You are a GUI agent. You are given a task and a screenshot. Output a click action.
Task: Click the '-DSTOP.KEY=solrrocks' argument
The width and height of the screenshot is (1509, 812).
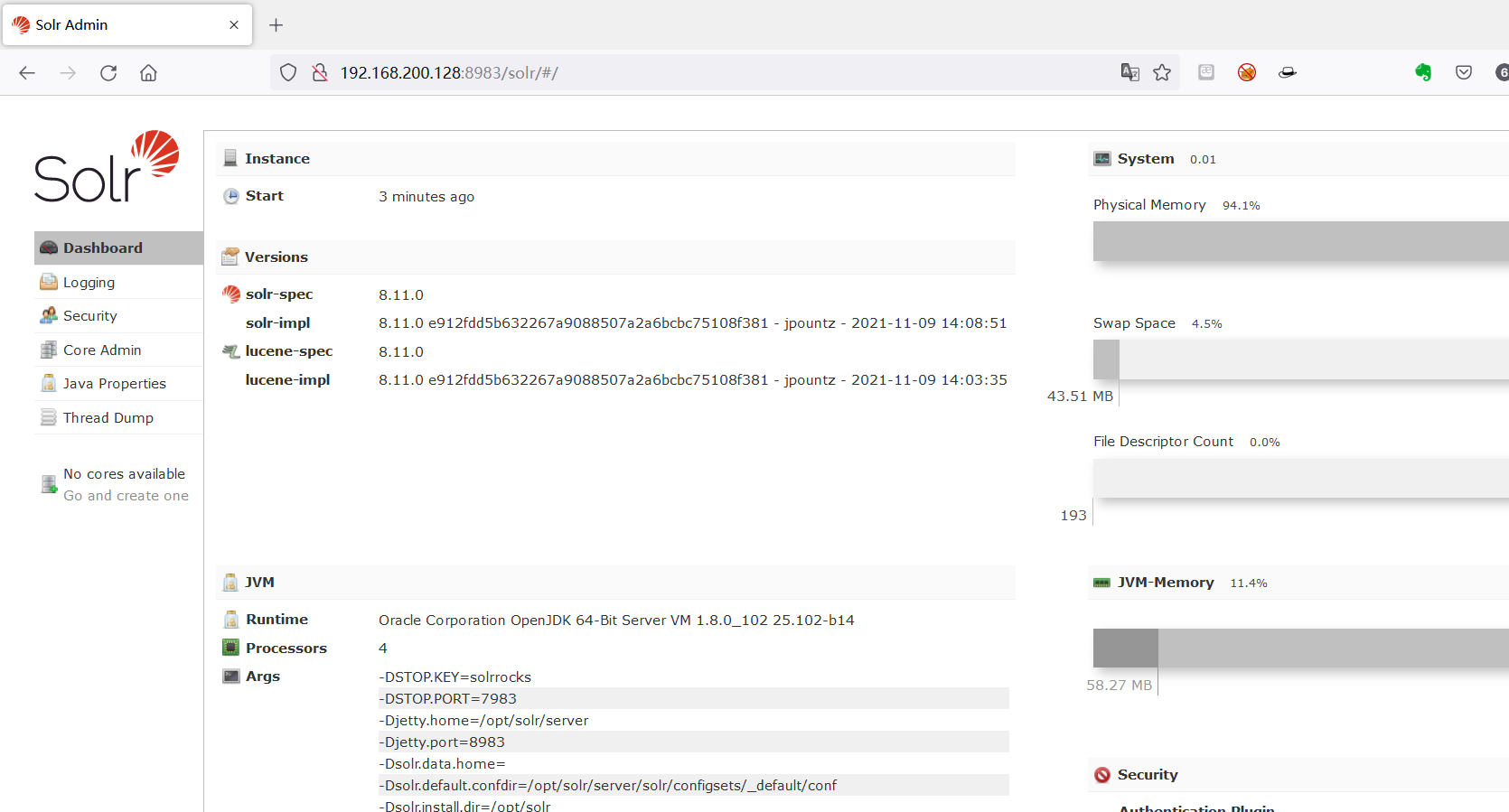(455, 677)
